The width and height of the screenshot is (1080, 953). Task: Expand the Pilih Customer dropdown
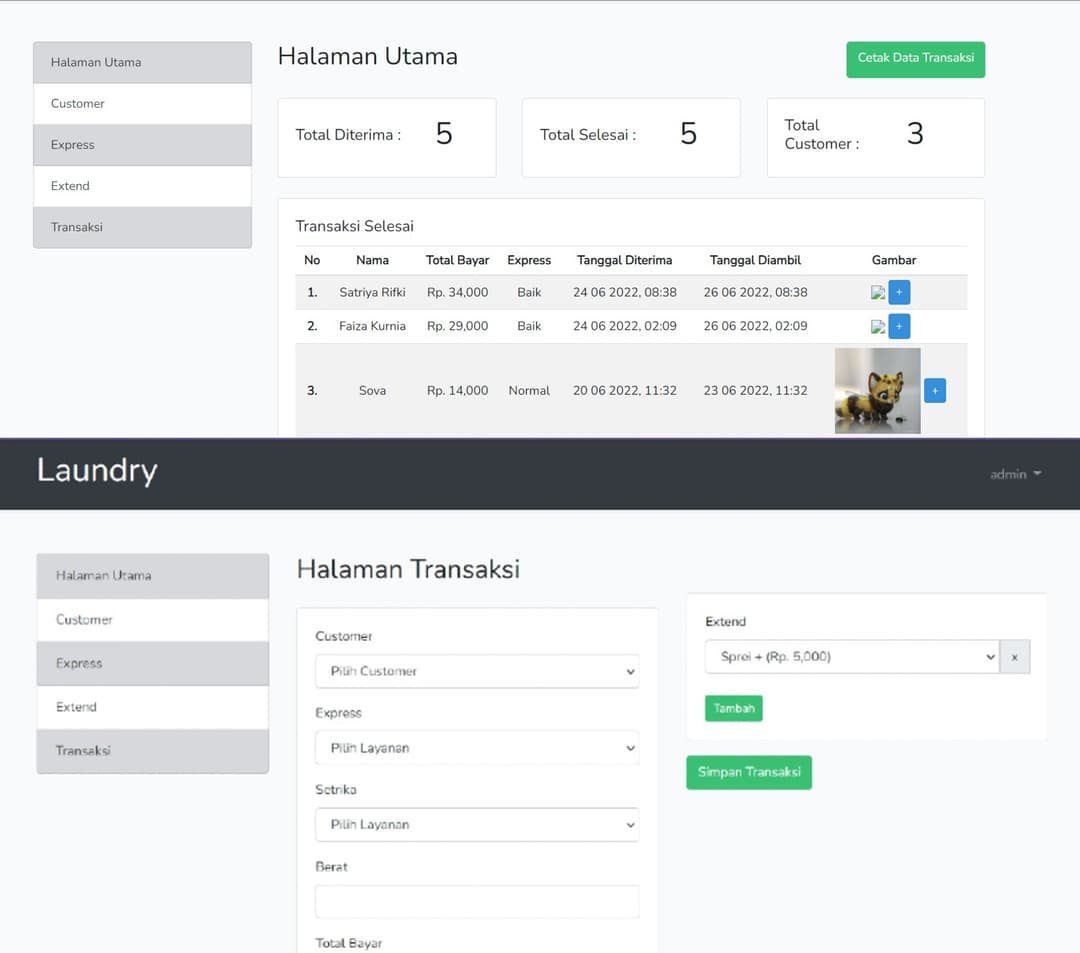pyautogui.click(x=476, y=671)
